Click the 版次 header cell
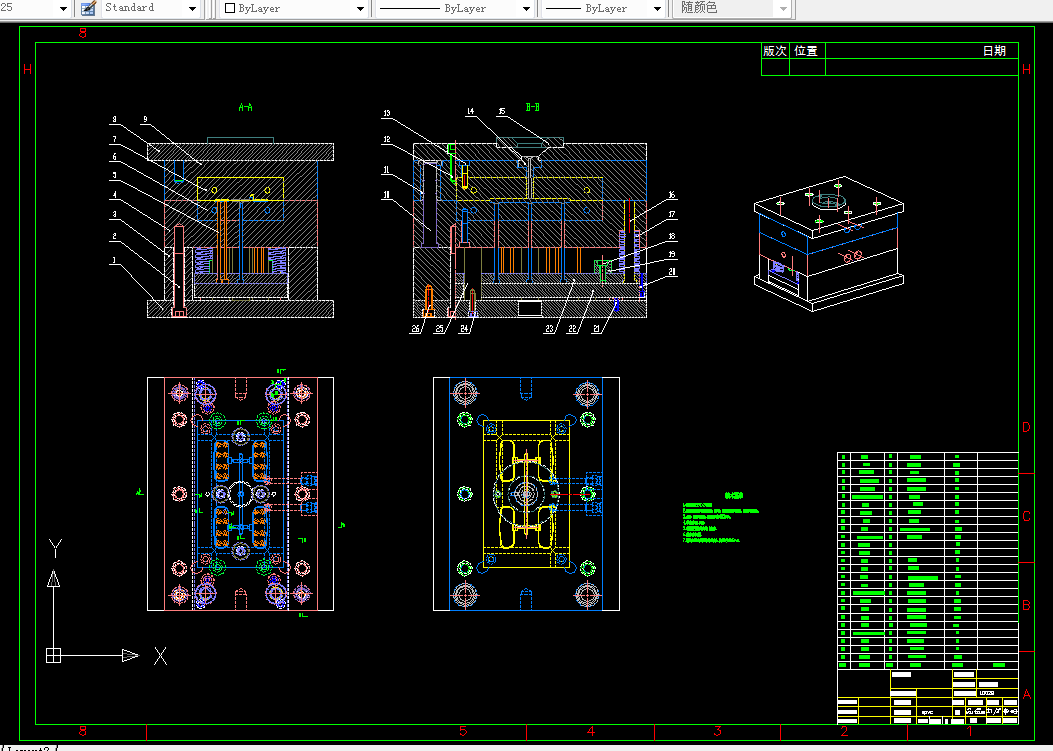Viewport: 1053px width, 751px height. tap(775, 51)
